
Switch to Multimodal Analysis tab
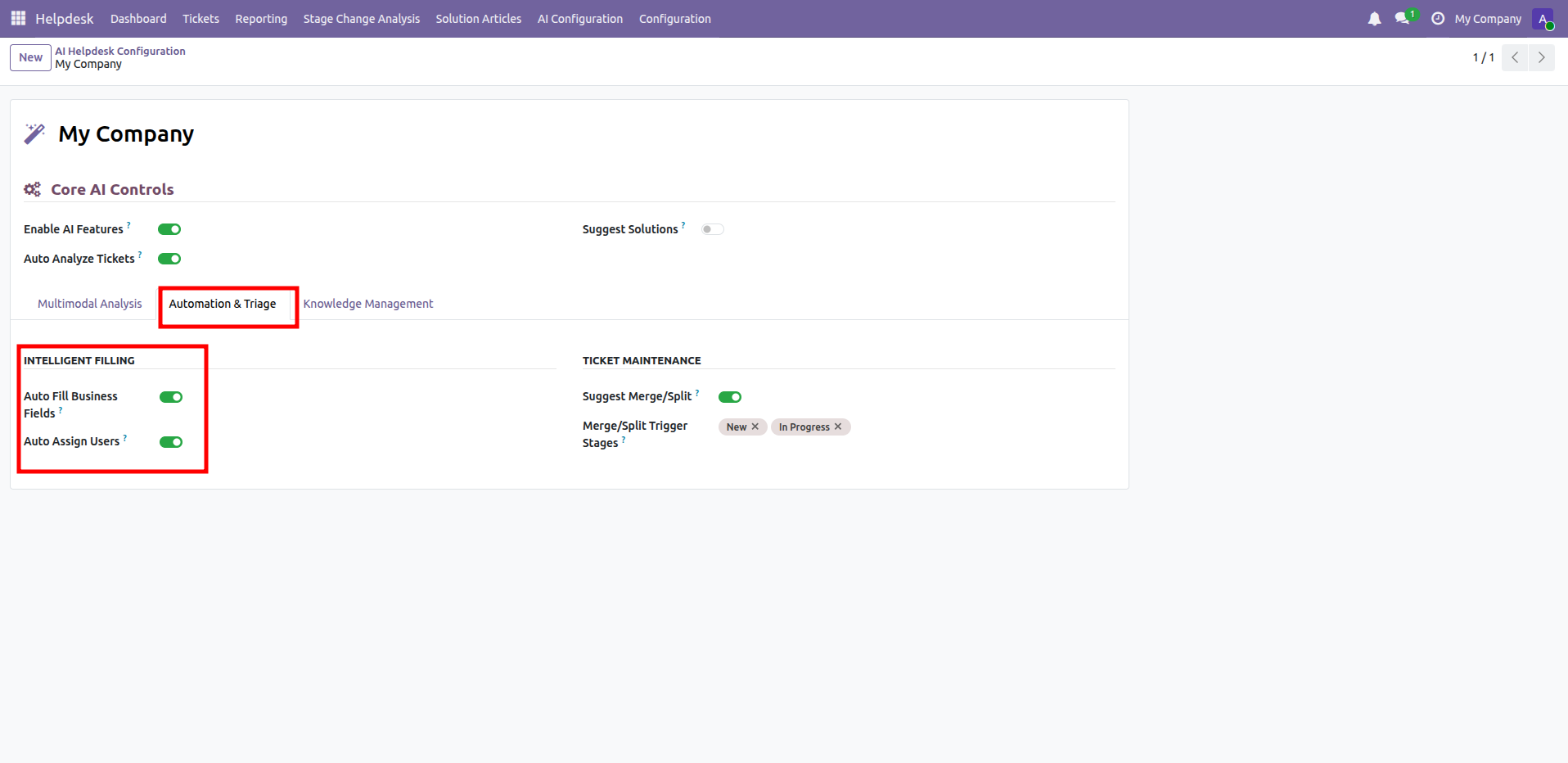tap(90, 304)
